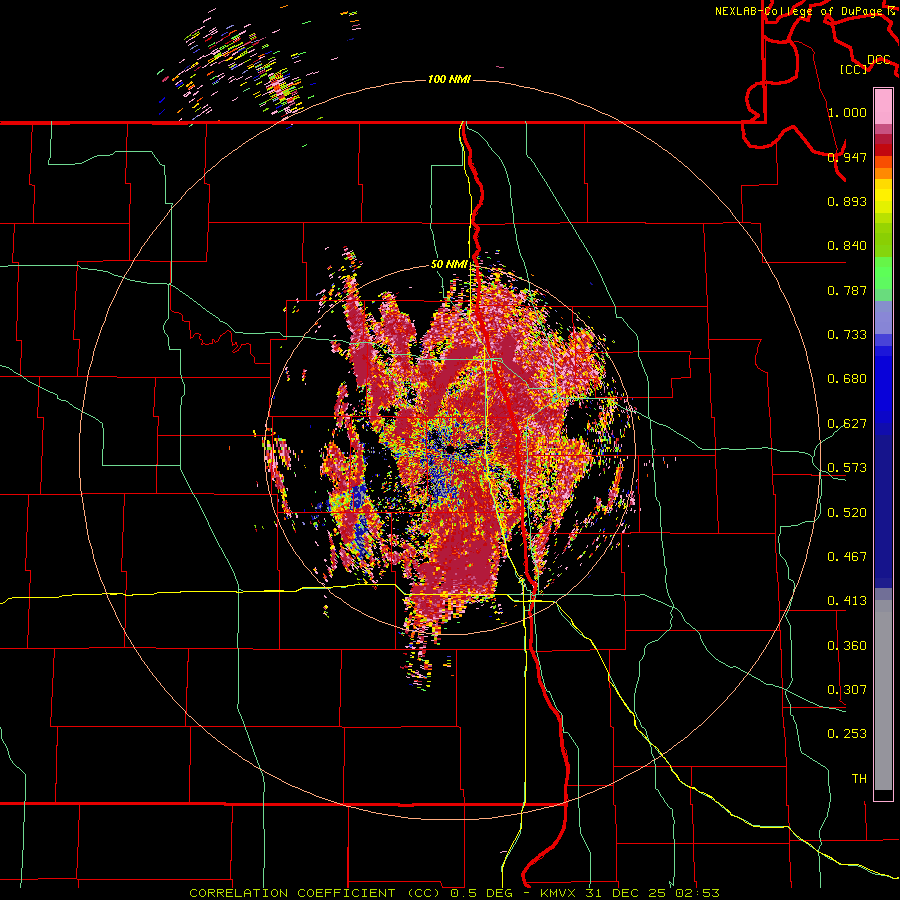Click the CORRELATION COEFFICIENT (CC) caption text

315,893
